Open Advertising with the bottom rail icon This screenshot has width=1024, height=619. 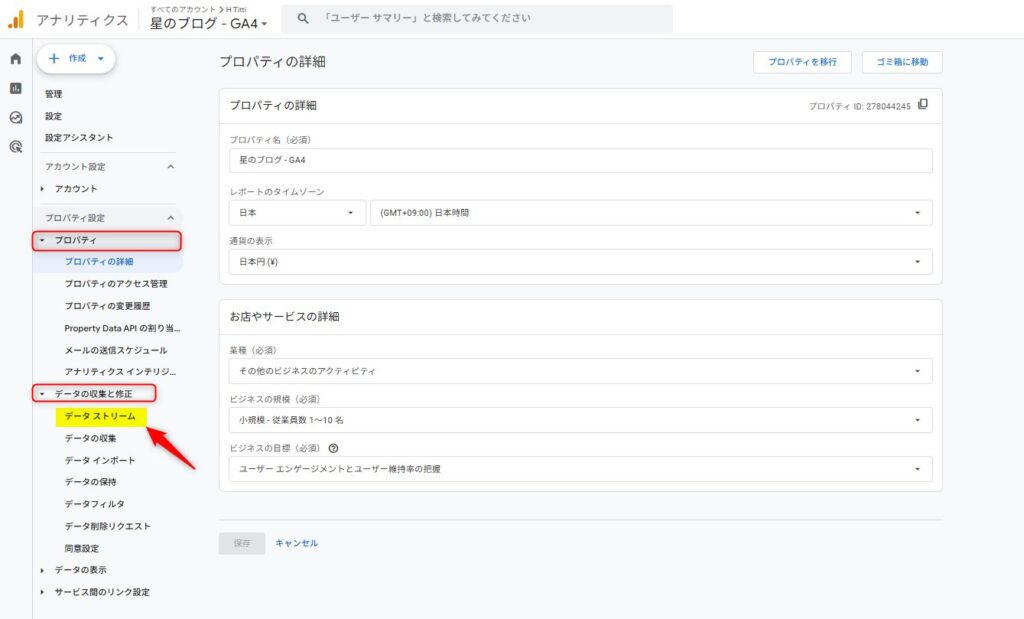pyautogui.click(x=15, y=148)
